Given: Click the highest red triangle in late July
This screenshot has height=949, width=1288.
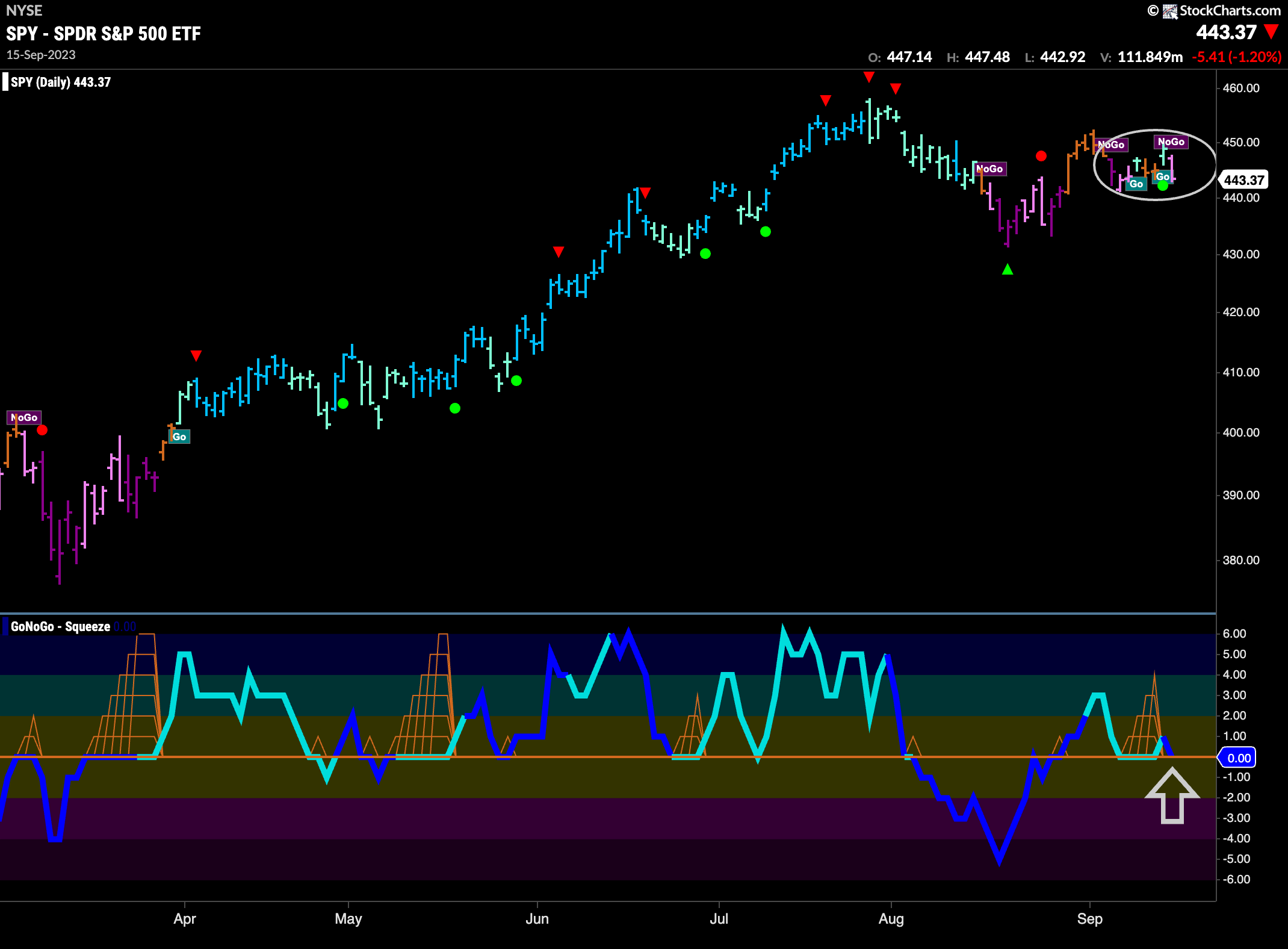Looking at the screenshot, I should (868, 76).
